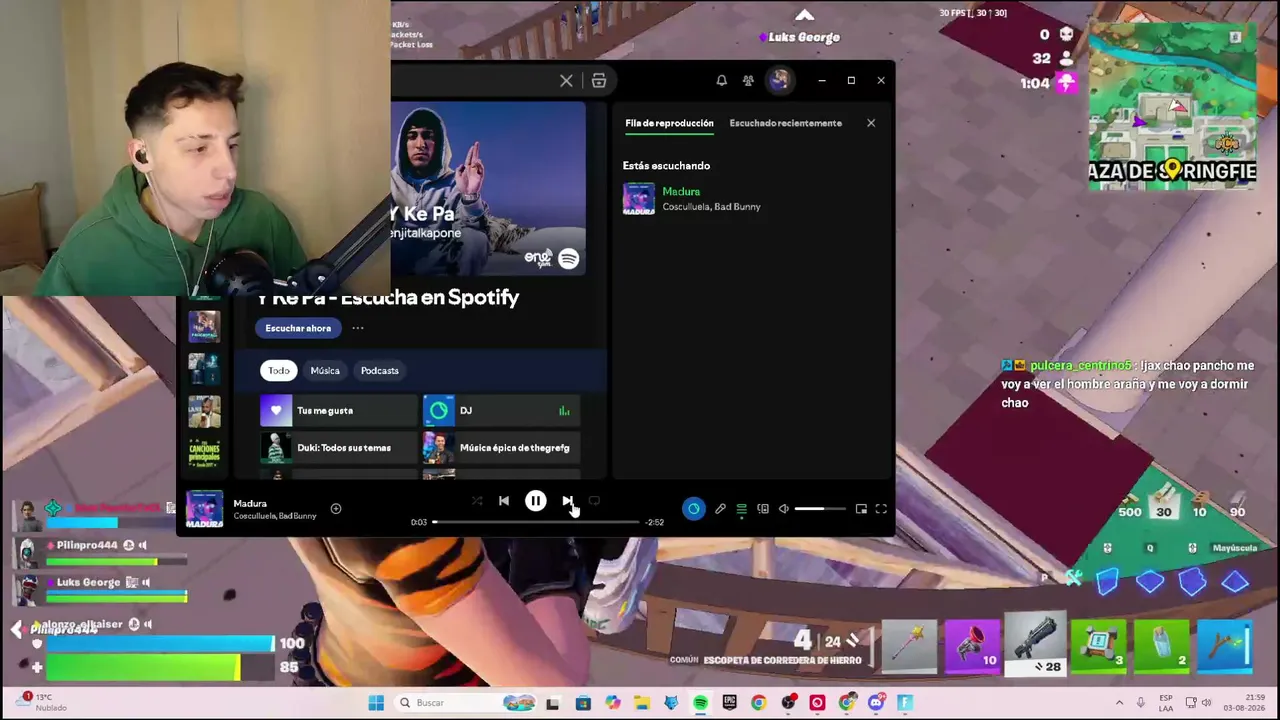Click the Y Ke Pa promotional banner
Viewport: 1280px width, 720px height.
point(488,188)
